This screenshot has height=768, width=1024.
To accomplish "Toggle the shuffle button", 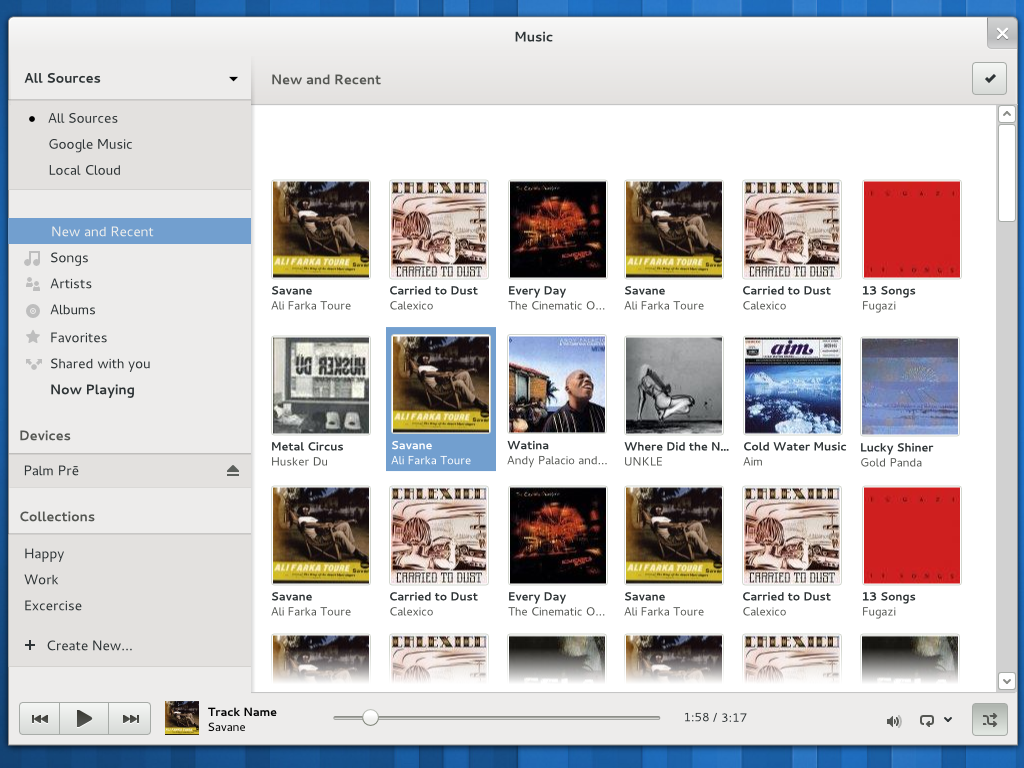I will (989, 720).
